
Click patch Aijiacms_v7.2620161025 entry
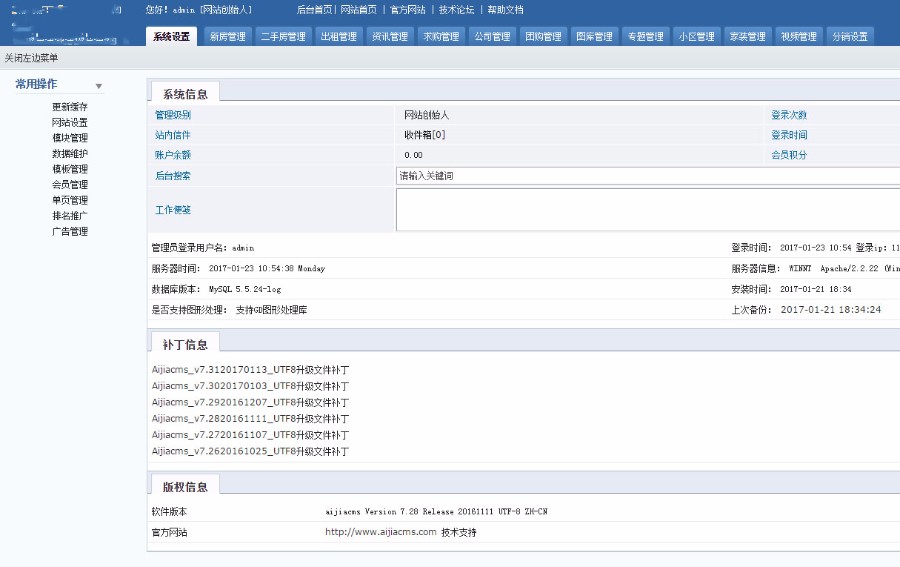pyautogui.click(x=250, y=451)
